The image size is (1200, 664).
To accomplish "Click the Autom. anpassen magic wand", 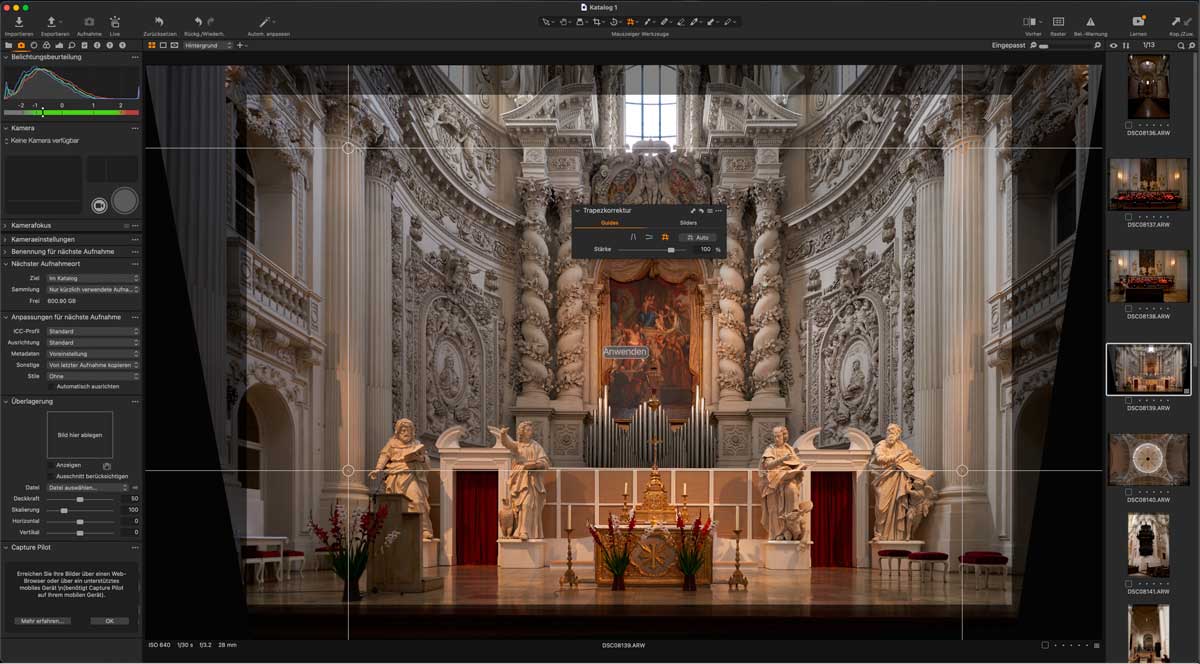I will click(x=266, y=21).
